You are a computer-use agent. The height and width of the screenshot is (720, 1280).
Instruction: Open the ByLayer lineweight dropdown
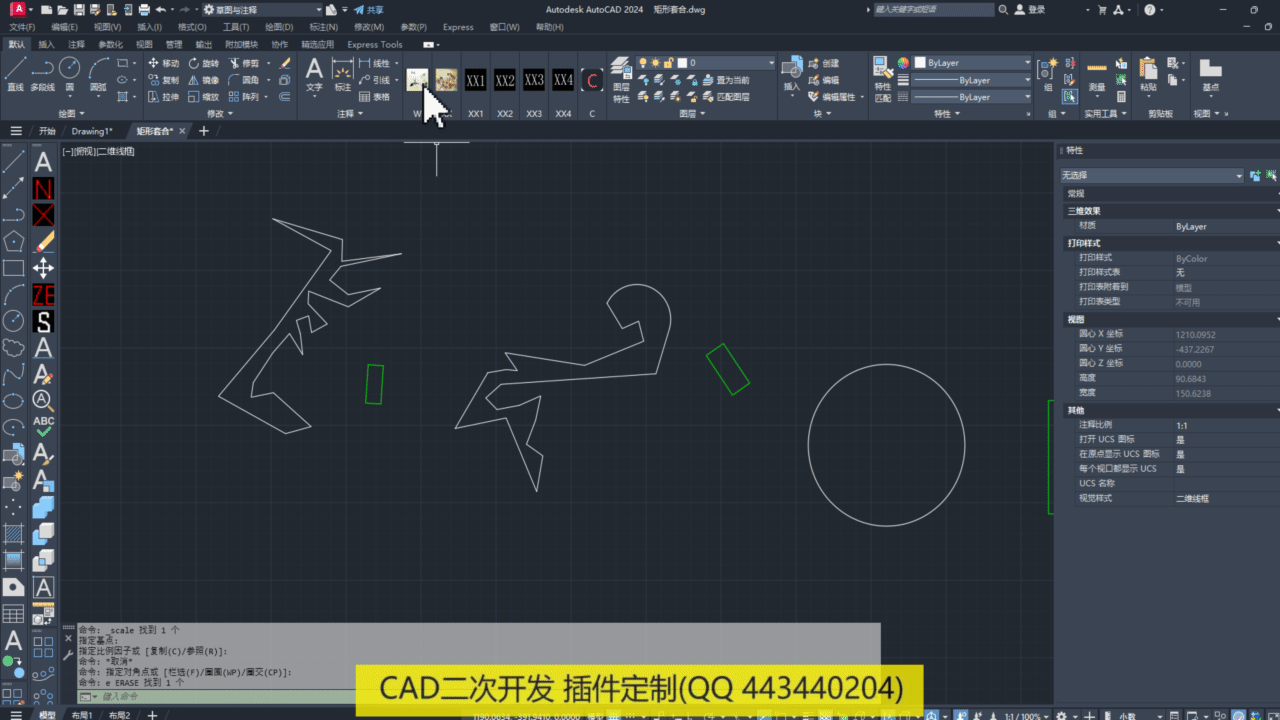[x=972, y=80]
